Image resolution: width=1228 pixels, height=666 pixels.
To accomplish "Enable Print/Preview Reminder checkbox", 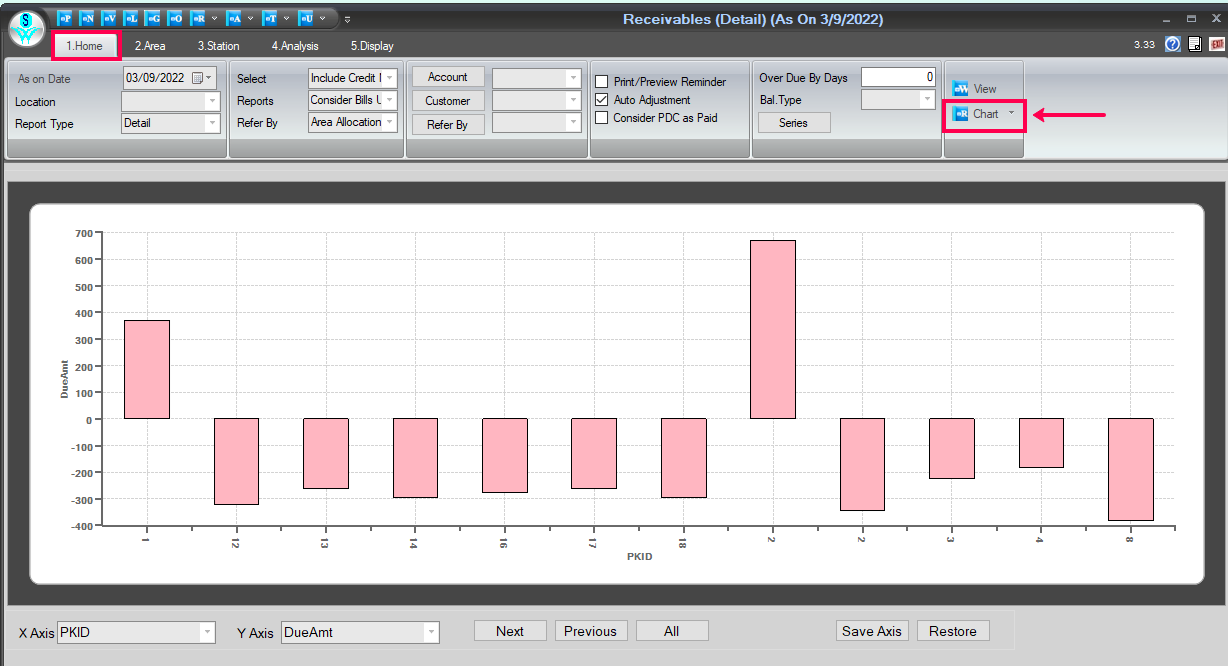I will point(602,82).
